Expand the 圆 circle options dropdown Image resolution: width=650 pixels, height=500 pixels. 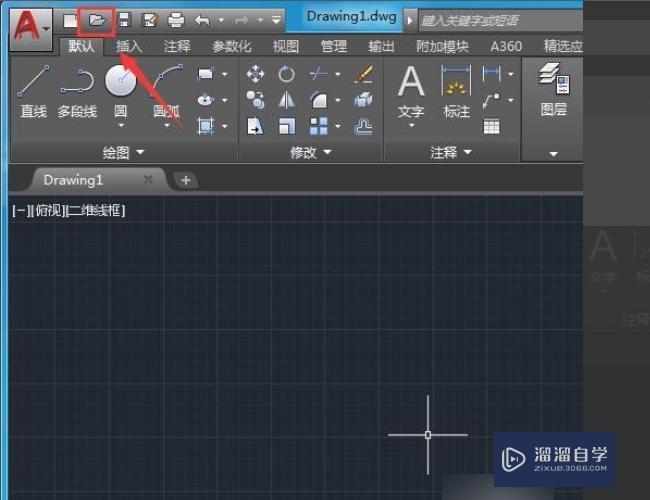coord(121,125)
